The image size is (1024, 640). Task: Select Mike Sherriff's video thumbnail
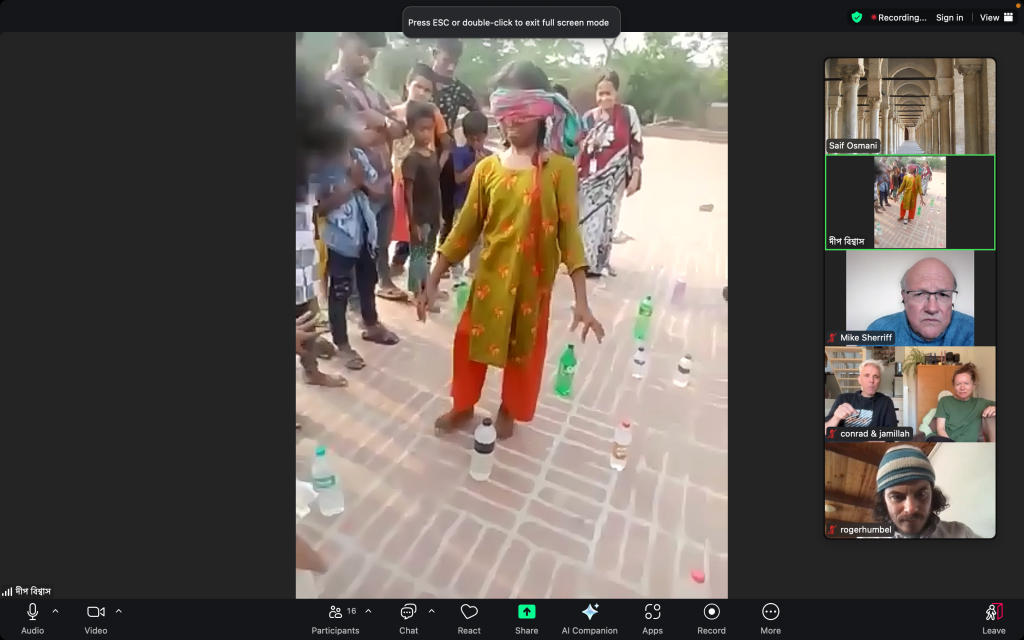[909, 298]
